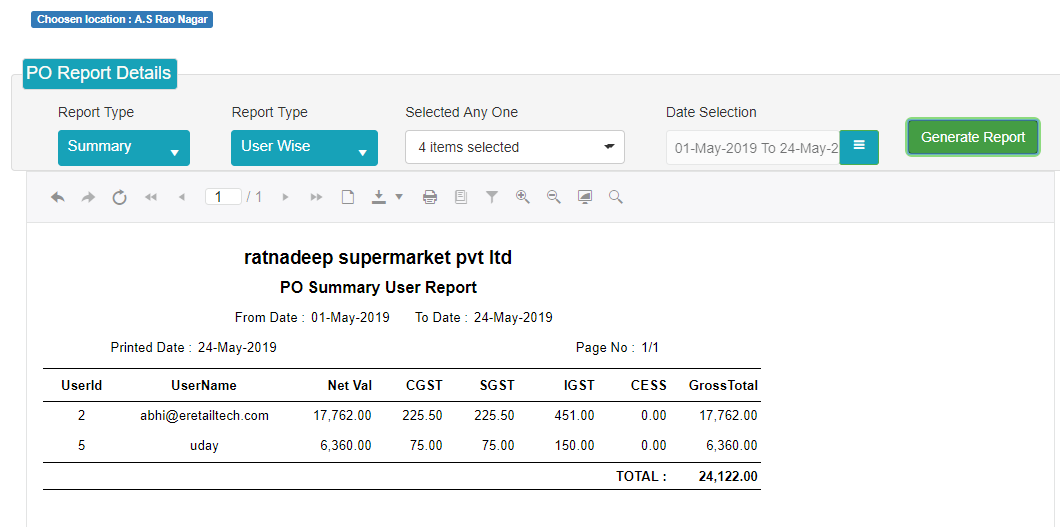This screenshot has width=1060, height=532.
Task: Open report filter funnel icon
Action: (x=491, y=197)
